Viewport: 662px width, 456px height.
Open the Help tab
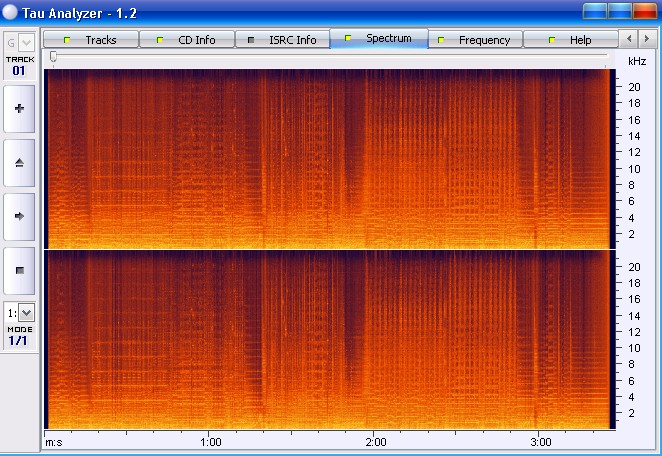pyautogui.click(x=570, y=40)
